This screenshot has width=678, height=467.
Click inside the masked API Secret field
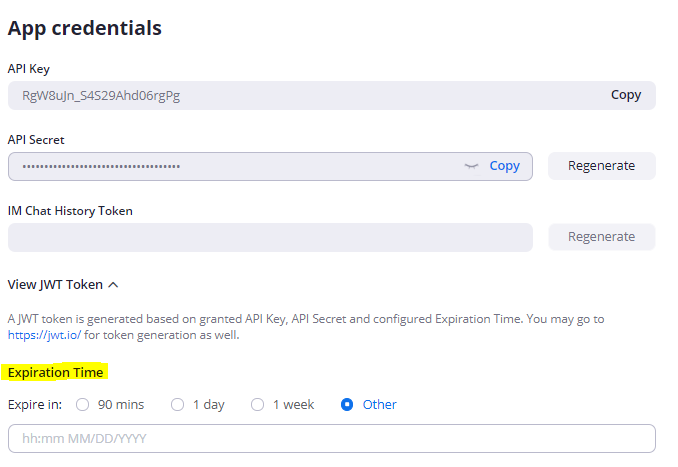pos(230,166)
